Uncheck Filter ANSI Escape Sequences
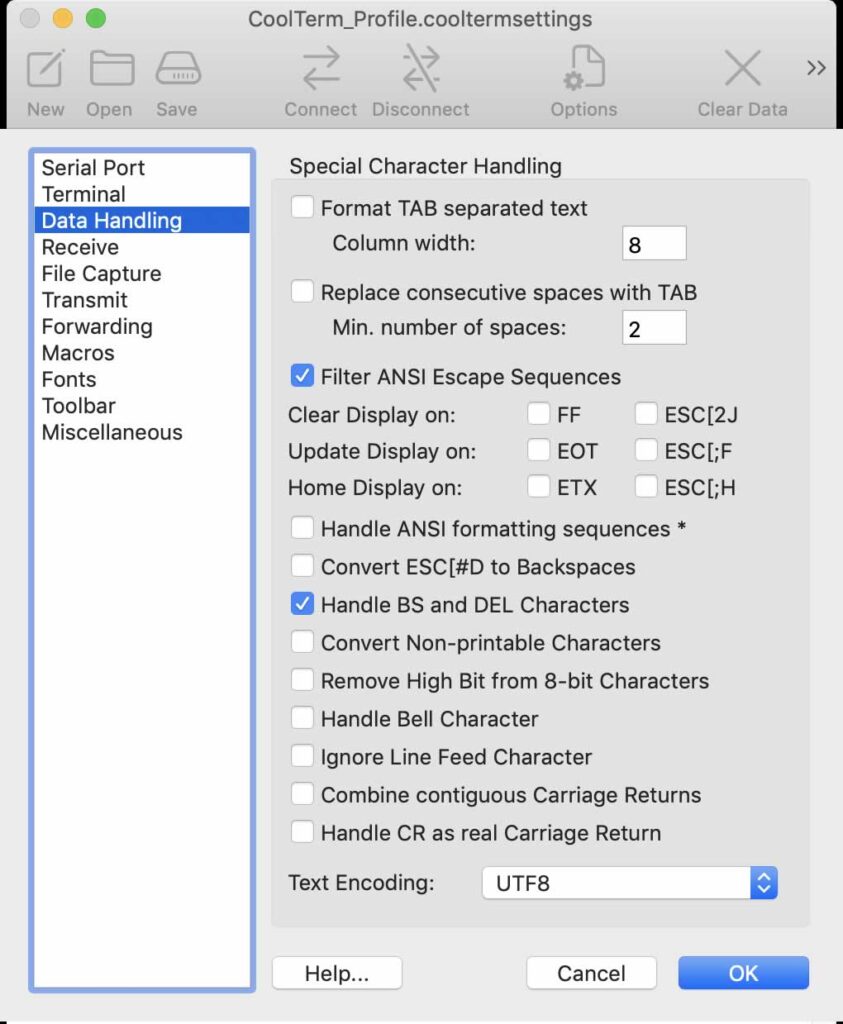The height and width of the screenshot is (1024, 843). [x=302, y=376]
